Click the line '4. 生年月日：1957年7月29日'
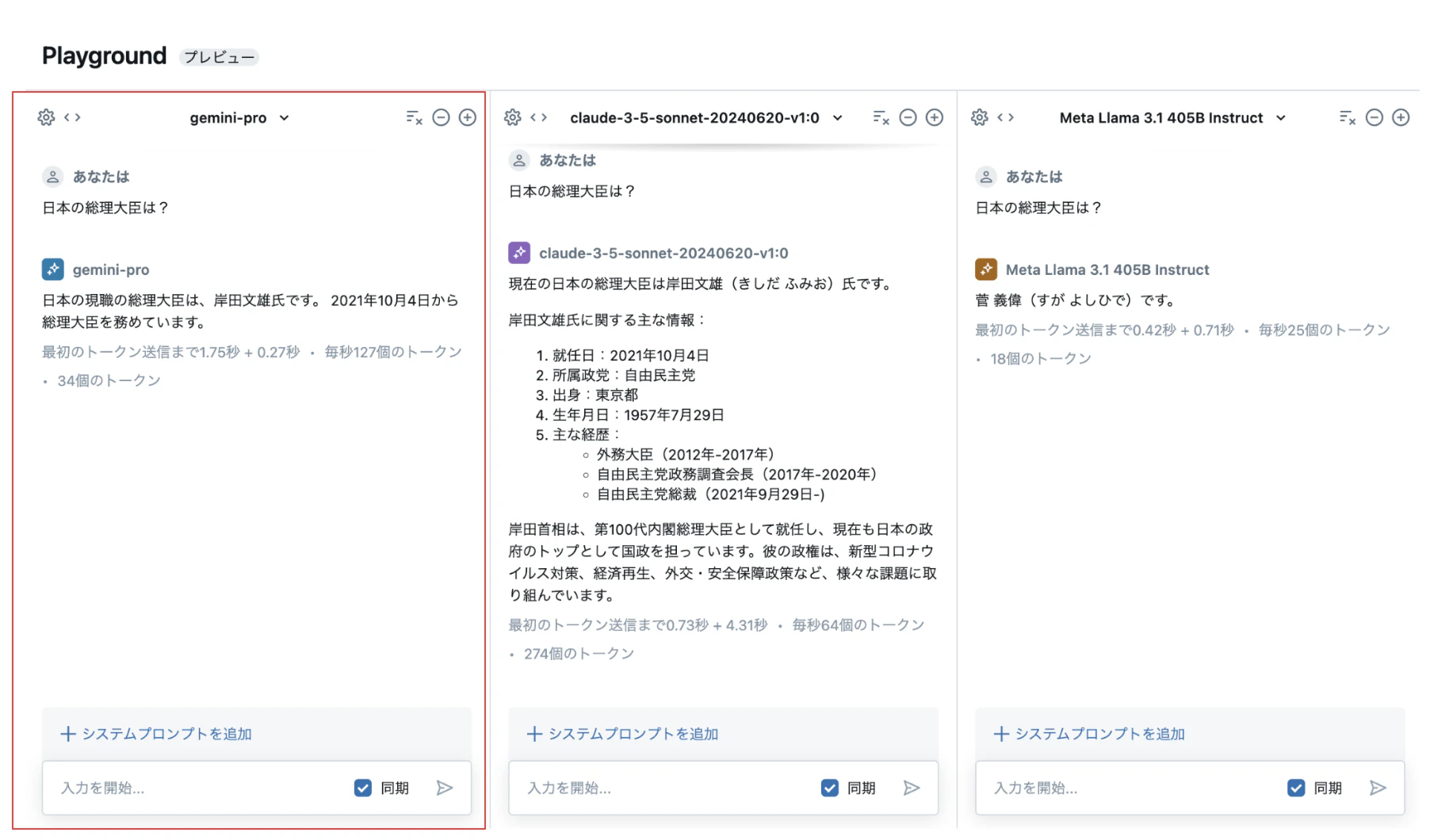 click(x=630, y=414)
